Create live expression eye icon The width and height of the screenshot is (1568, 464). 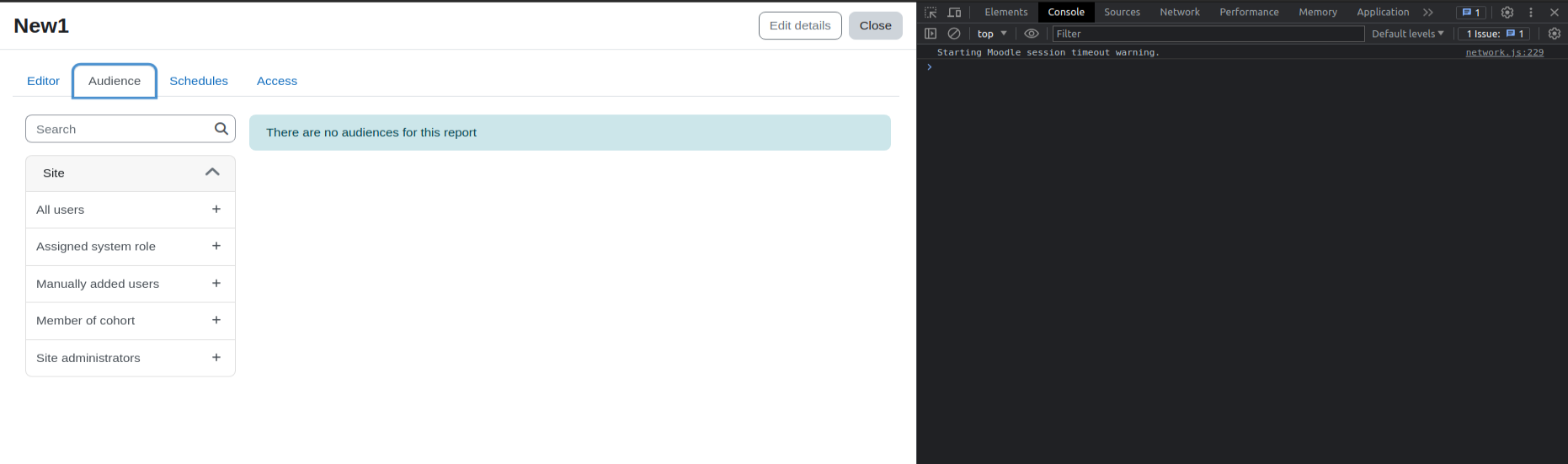(1032, 34)
